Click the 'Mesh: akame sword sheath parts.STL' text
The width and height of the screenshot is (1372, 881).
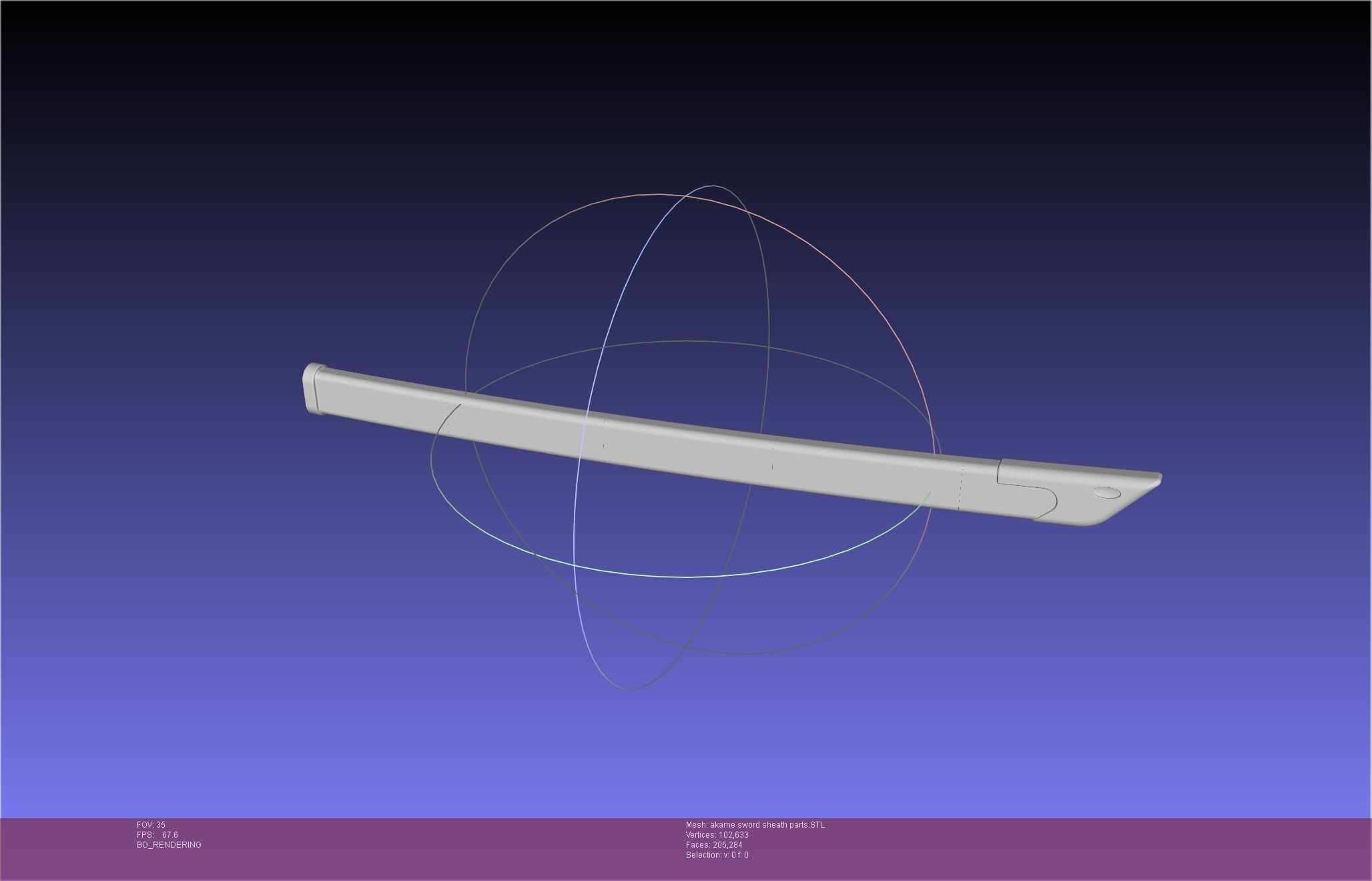click(755, 825)
